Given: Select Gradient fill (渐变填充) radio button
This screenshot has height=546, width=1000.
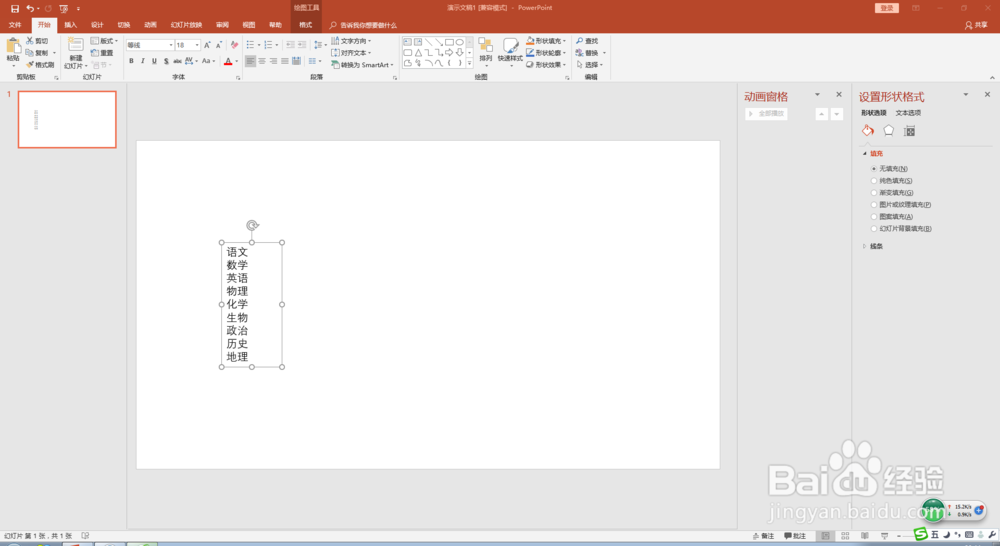Looking at the screenshot, I should [x=874, y=193].
